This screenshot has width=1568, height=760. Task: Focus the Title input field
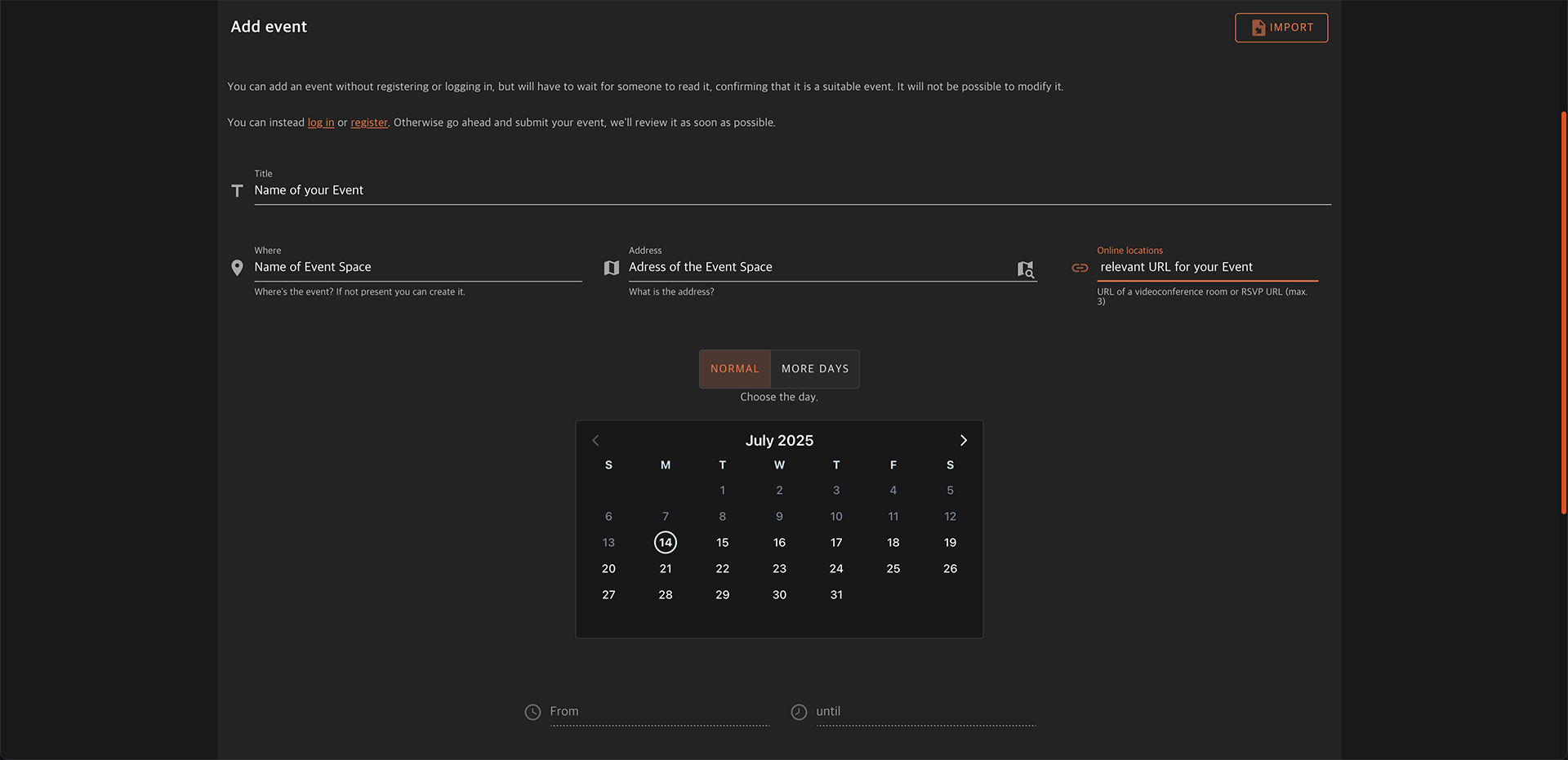coord(792,190)
